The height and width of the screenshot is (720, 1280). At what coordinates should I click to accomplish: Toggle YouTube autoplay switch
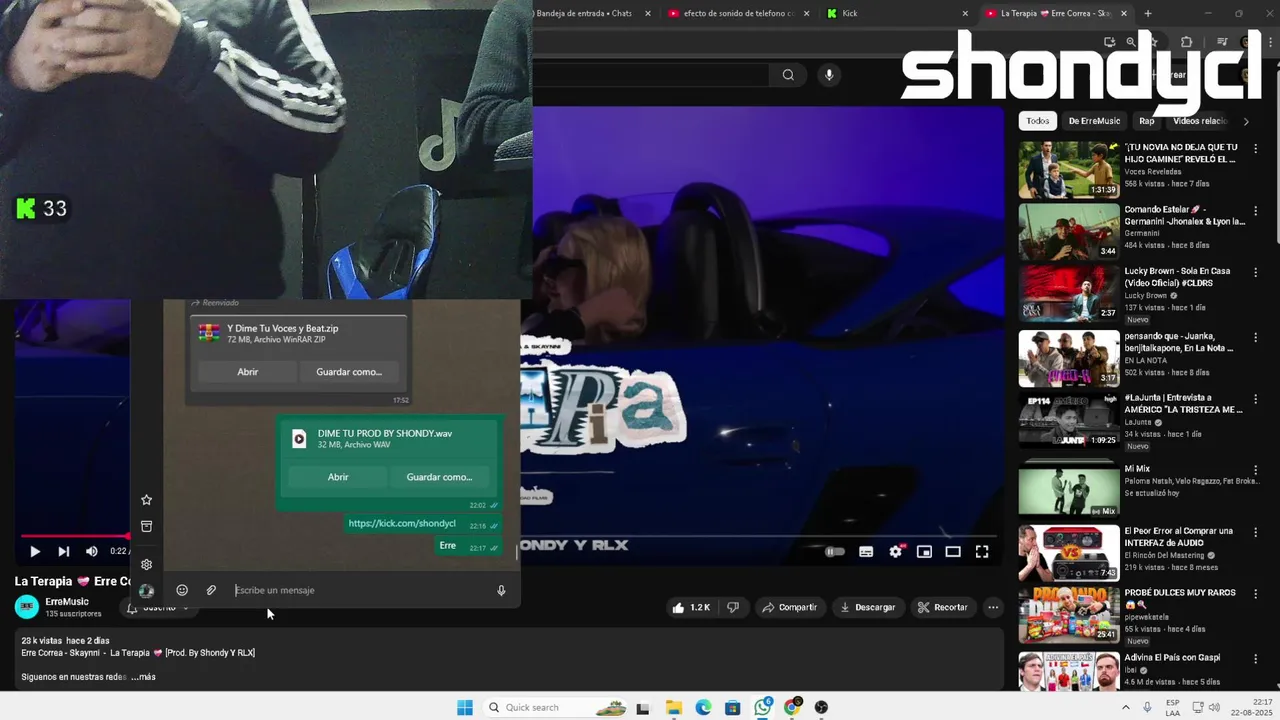834,551
